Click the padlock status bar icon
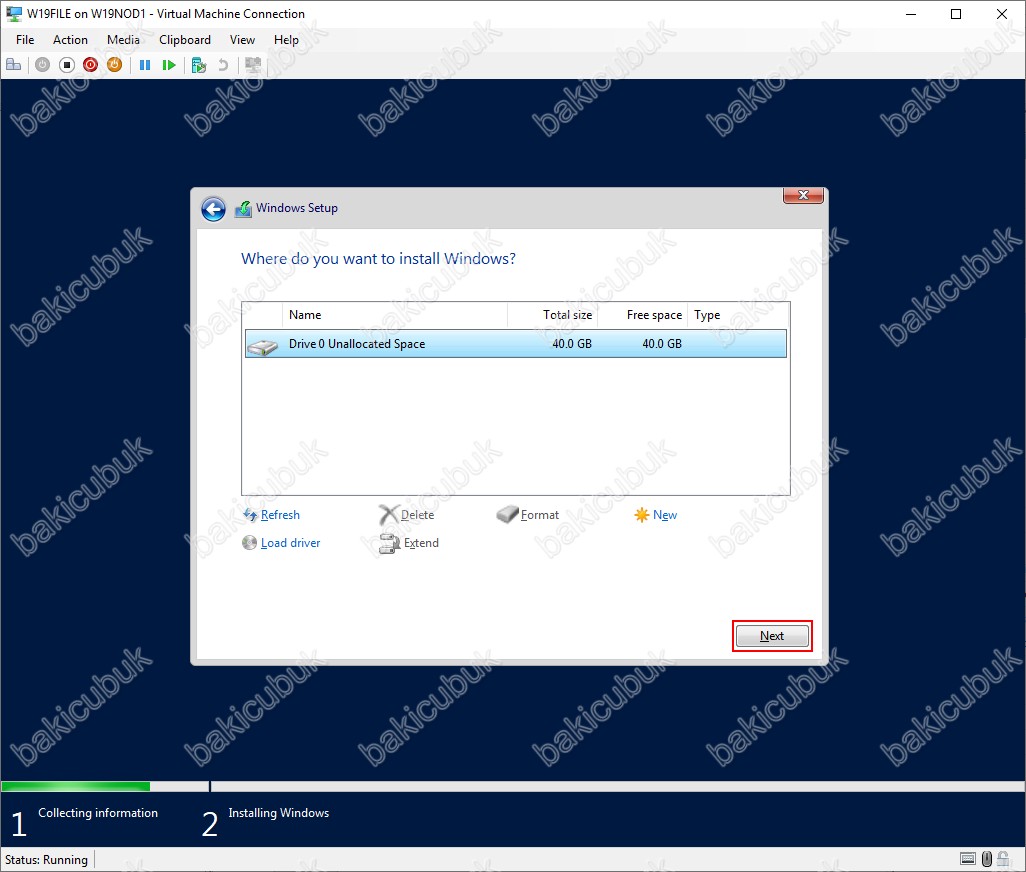 click(x=1003, y=858)
